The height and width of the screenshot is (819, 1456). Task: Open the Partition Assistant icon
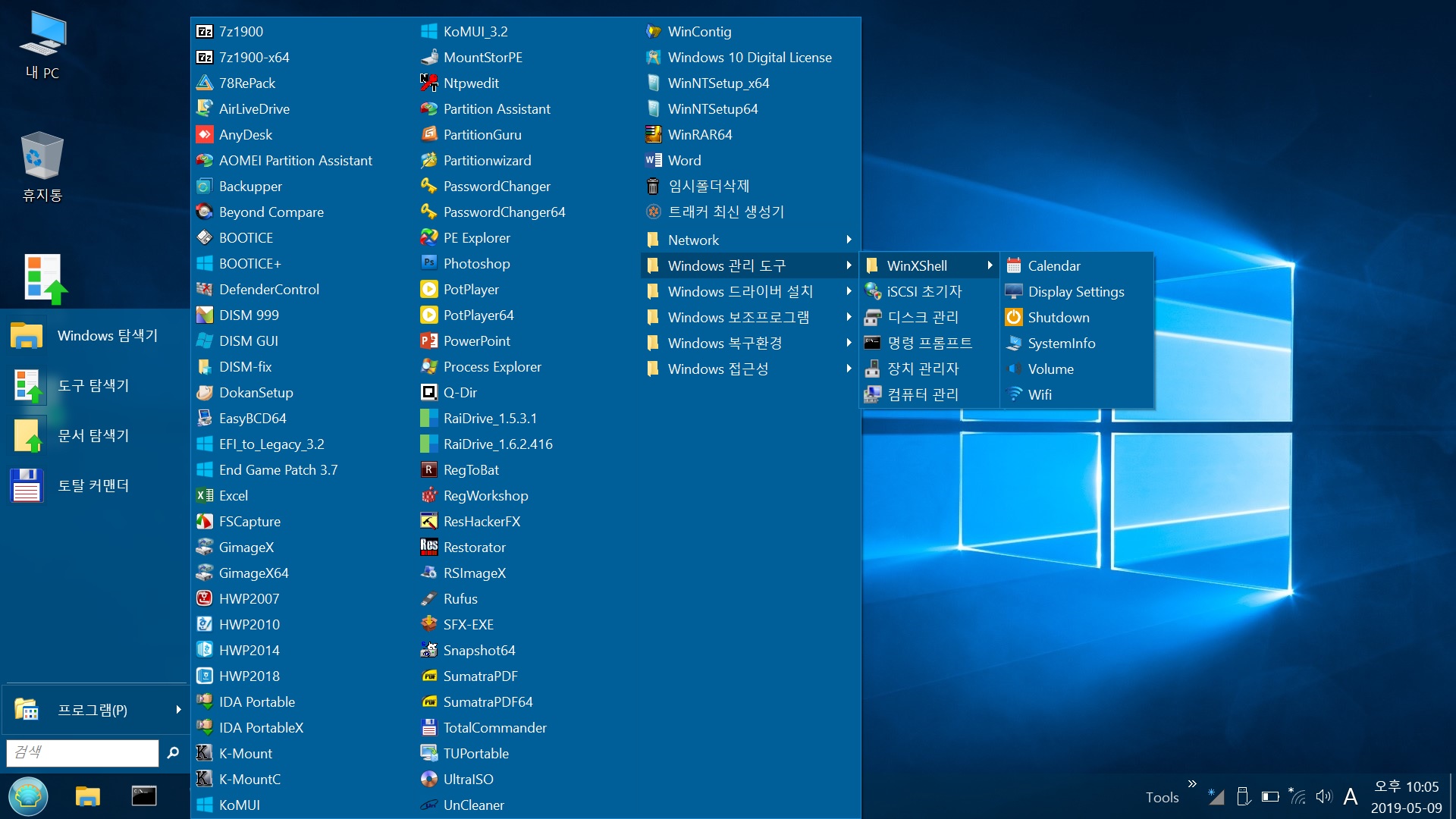[429, 108]
